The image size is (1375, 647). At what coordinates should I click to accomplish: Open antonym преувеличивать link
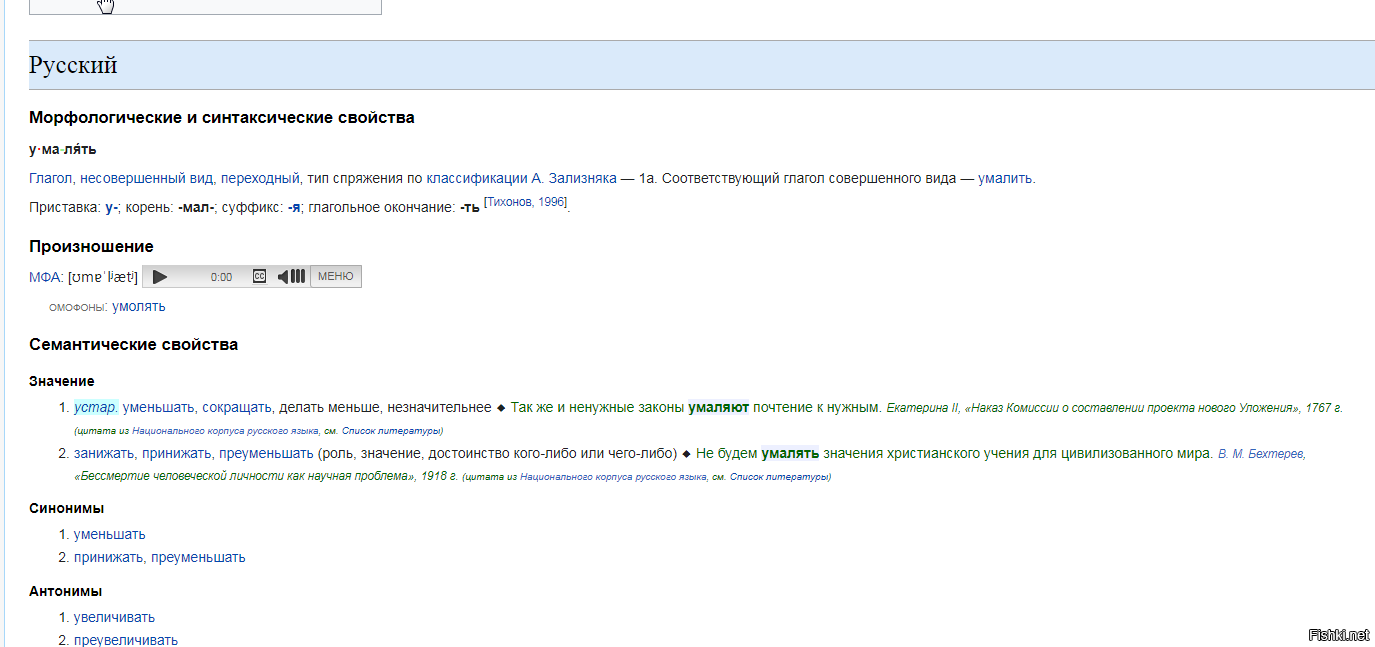pyautogui.click(x=126, y=639)
